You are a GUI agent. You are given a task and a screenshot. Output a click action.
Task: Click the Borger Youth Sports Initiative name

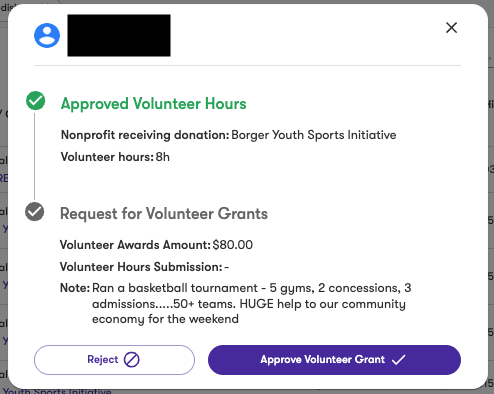[314, 135]
